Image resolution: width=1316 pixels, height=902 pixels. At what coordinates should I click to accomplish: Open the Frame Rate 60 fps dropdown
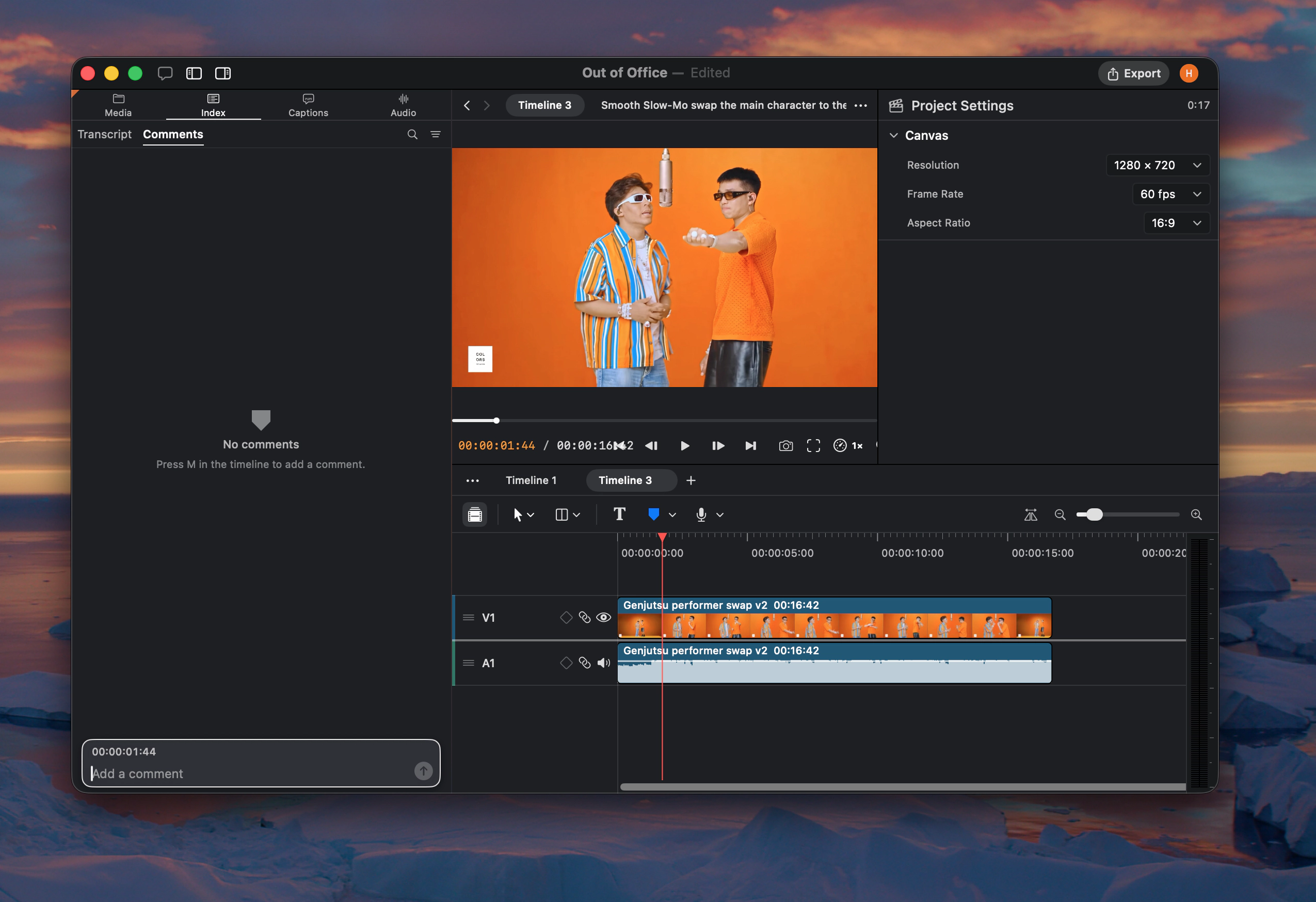(1170, 194)
